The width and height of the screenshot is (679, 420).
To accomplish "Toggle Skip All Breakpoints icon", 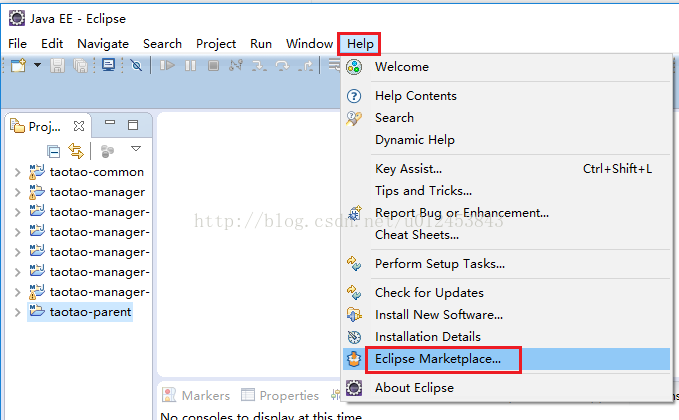I will coord(136,66).
